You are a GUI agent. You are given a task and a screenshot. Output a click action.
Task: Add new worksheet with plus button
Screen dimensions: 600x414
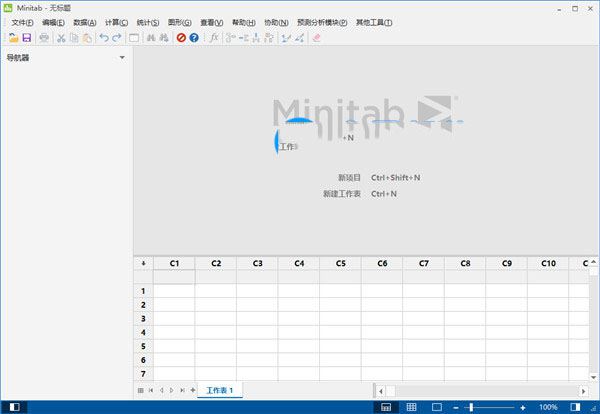click(193, 390)
